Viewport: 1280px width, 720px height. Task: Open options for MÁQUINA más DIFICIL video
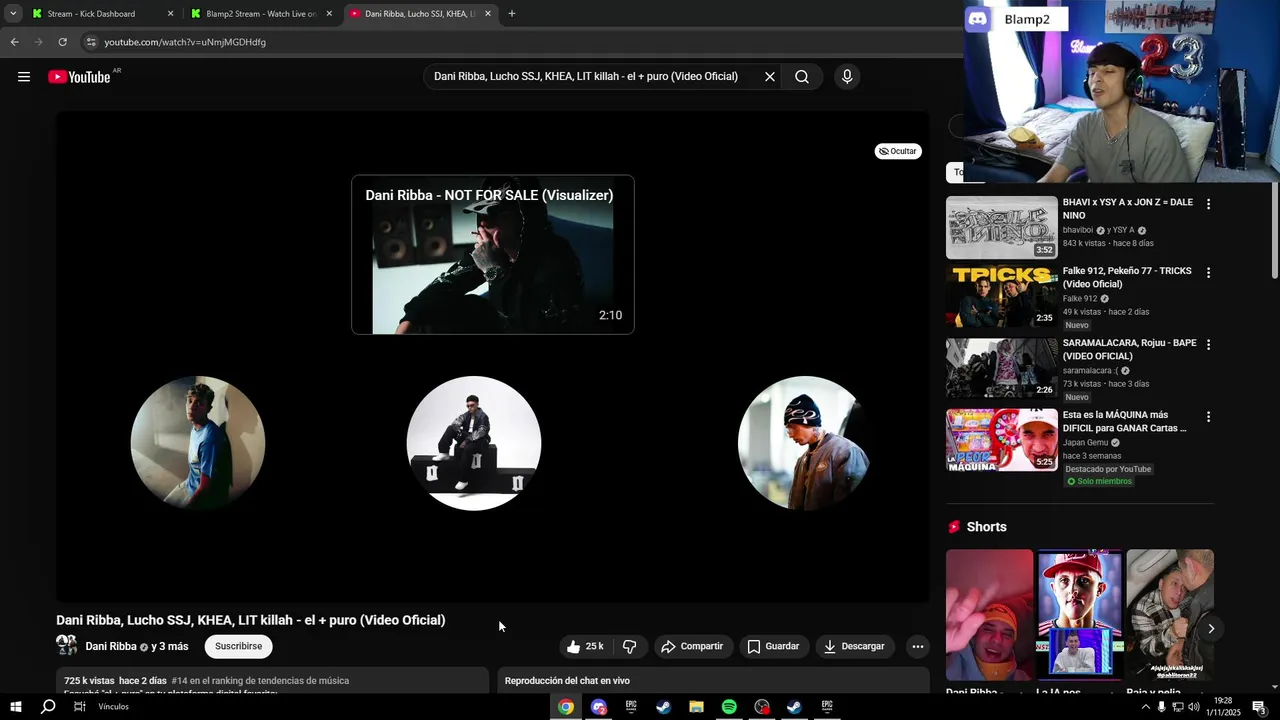pos(1208,416)
